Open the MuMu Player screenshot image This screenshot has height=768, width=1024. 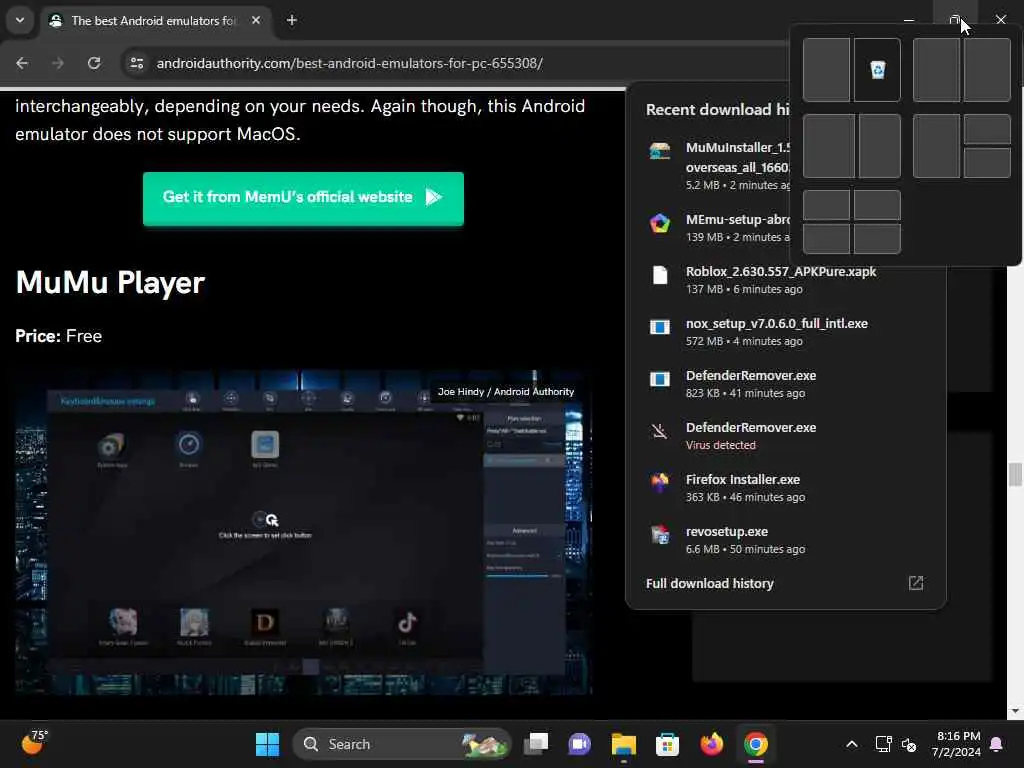[x=304, y=532]
